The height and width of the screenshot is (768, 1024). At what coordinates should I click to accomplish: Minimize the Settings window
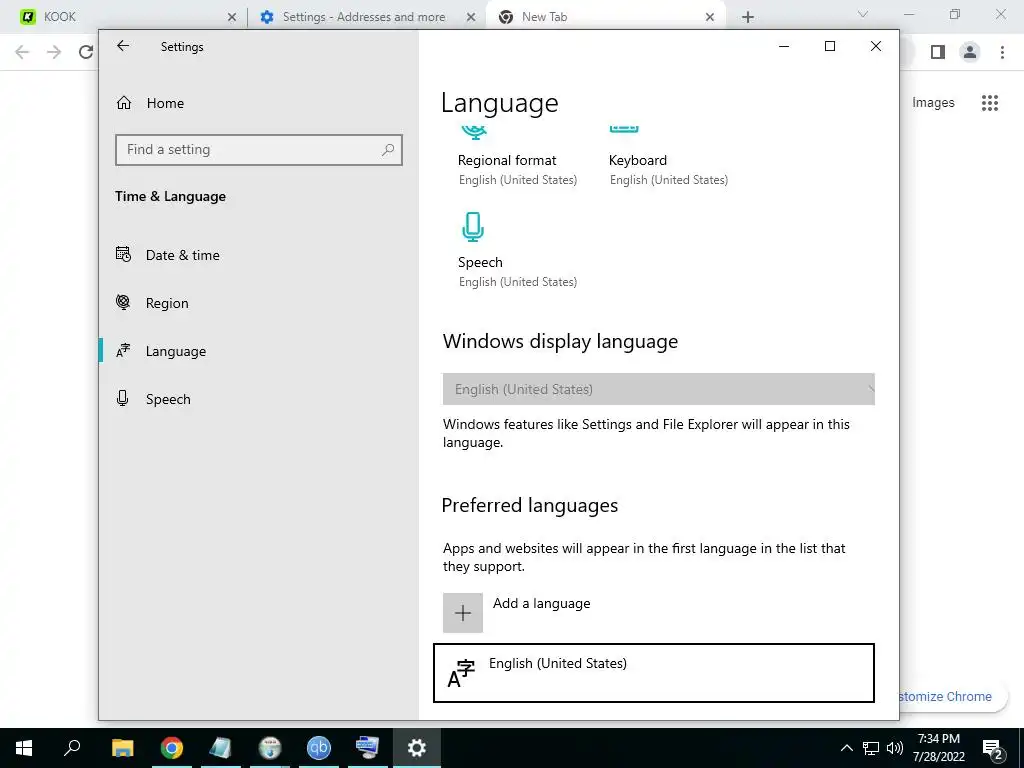click(784, 46)
